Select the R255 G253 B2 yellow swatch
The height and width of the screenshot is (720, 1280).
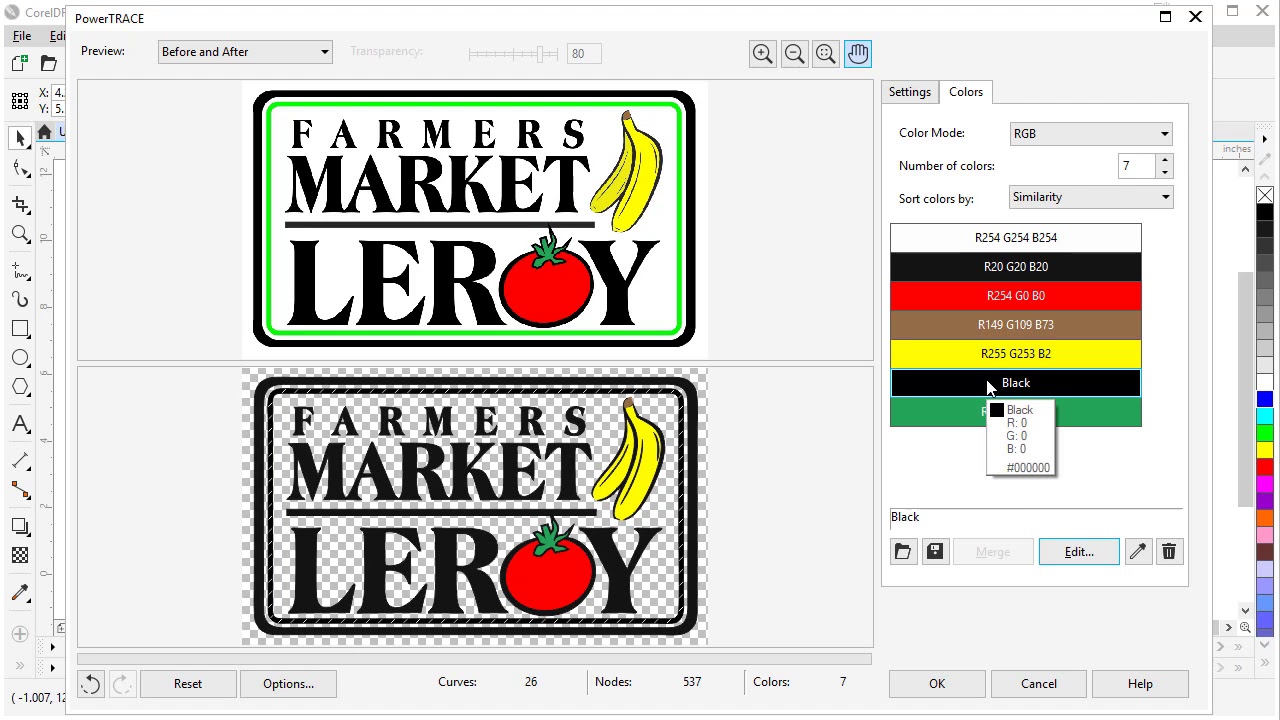(x=1016, y=354)
